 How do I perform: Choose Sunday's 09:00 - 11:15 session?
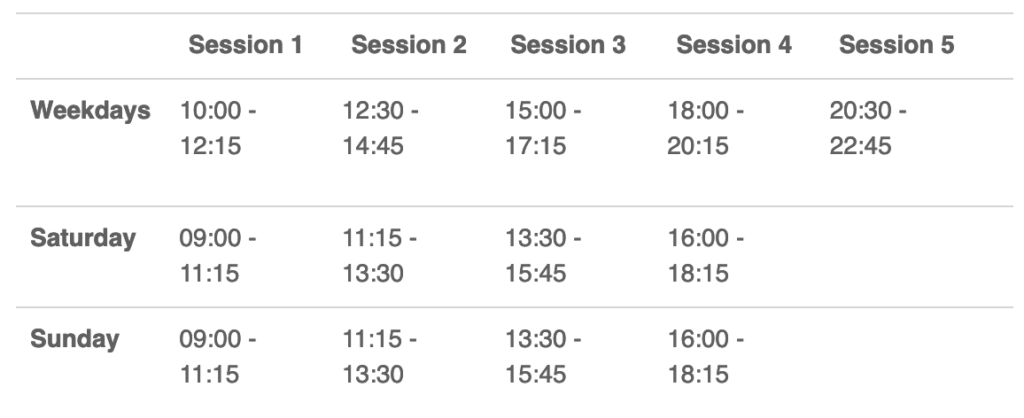[x=218, y=357]
